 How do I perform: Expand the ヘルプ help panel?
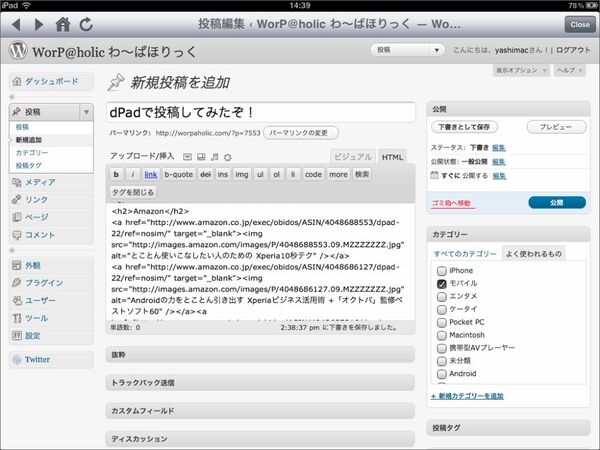click(569, 70)
